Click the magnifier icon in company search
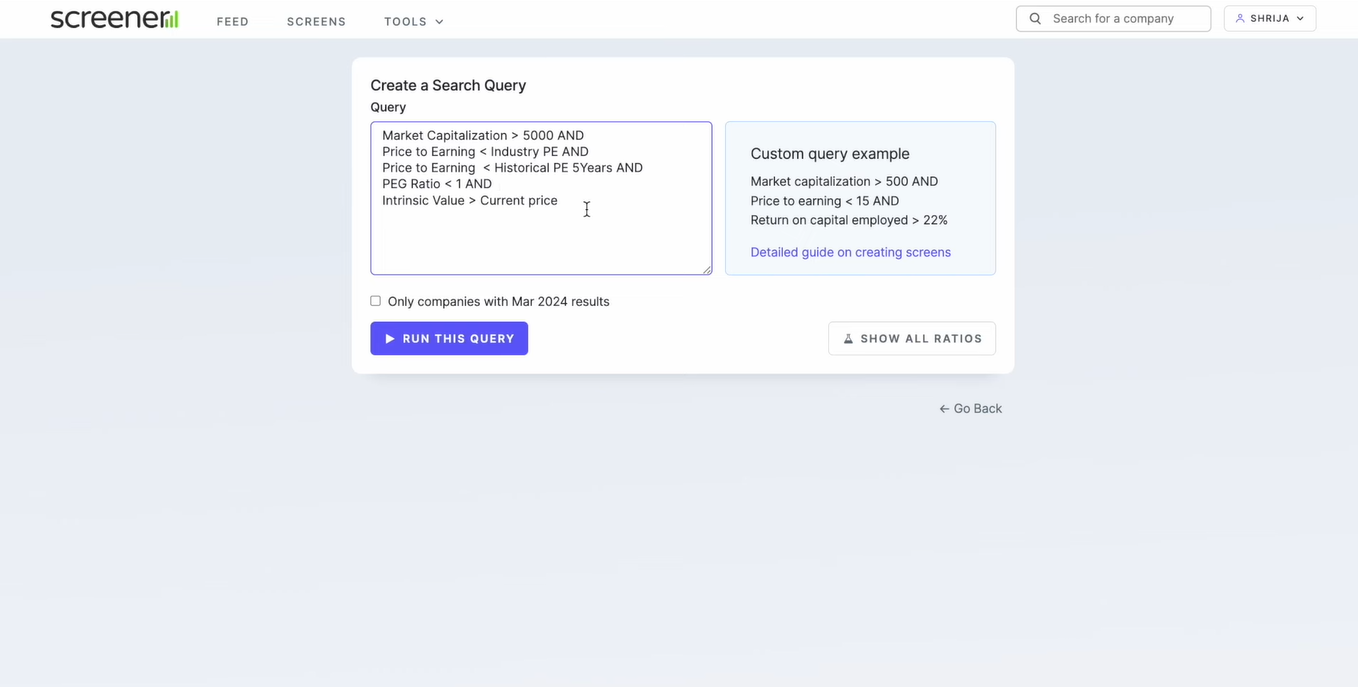 (1035, 19)
